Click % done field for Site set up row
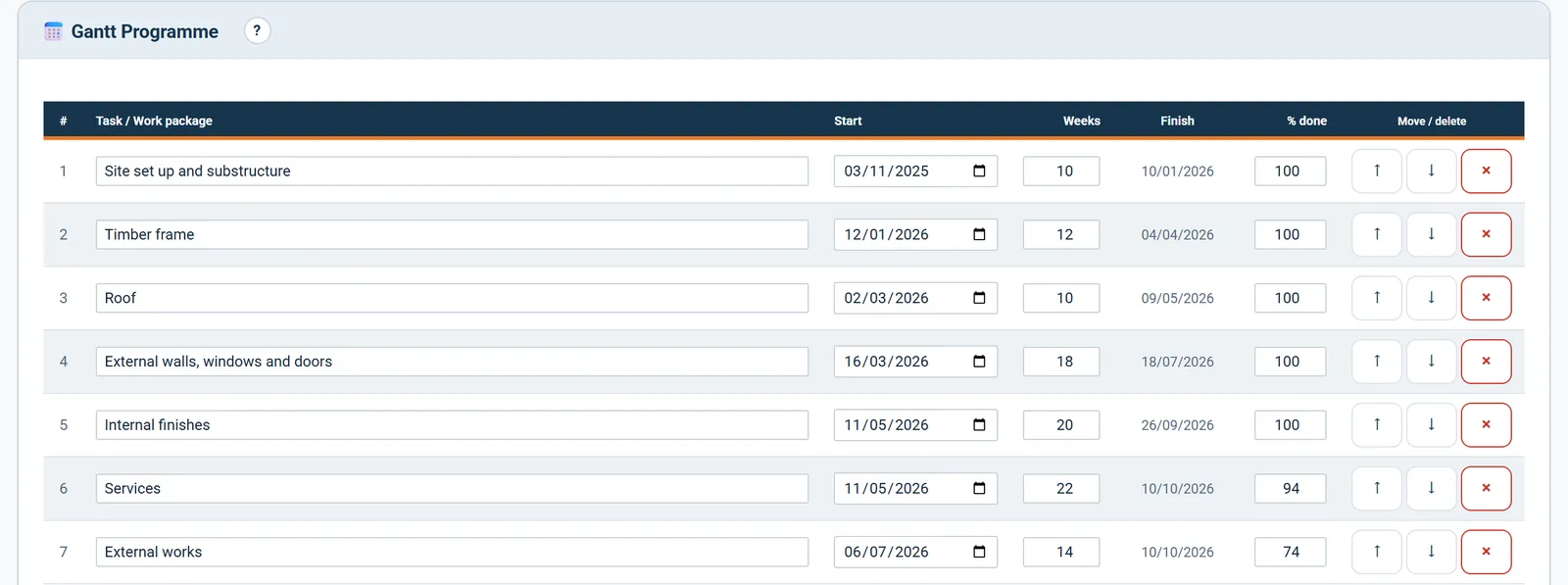 1290,171
